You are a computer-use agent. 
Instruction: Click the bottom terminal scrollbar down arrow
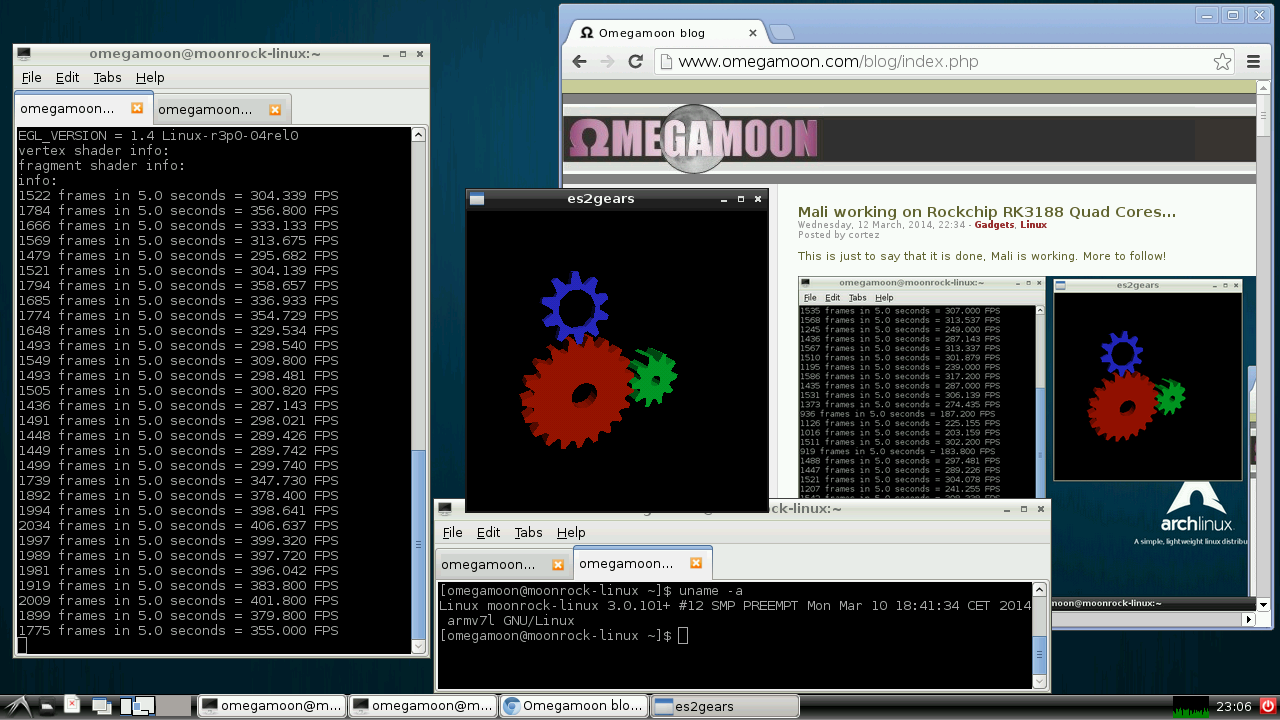point(1041,682)
